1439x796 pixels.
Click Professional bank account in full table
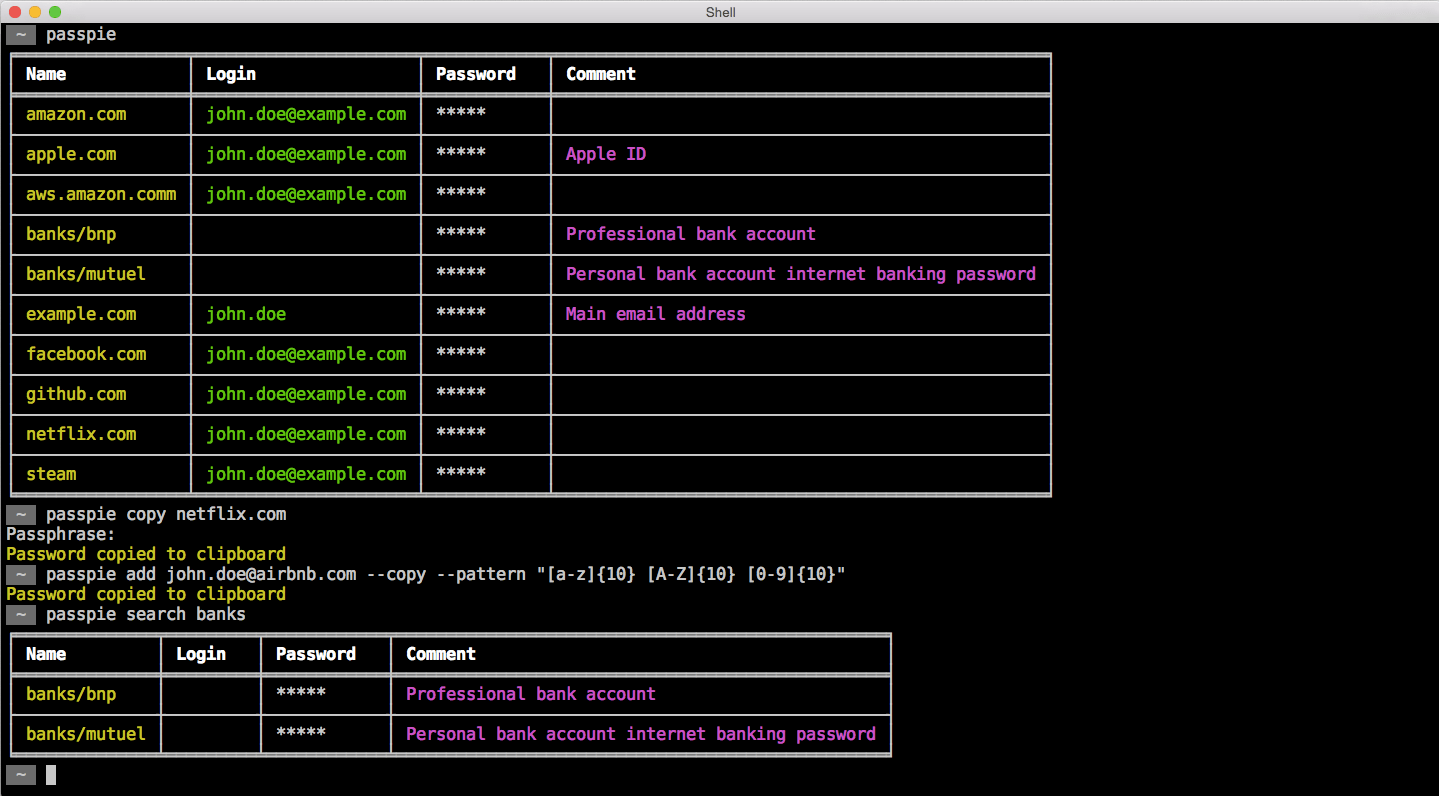pos(691,234)
